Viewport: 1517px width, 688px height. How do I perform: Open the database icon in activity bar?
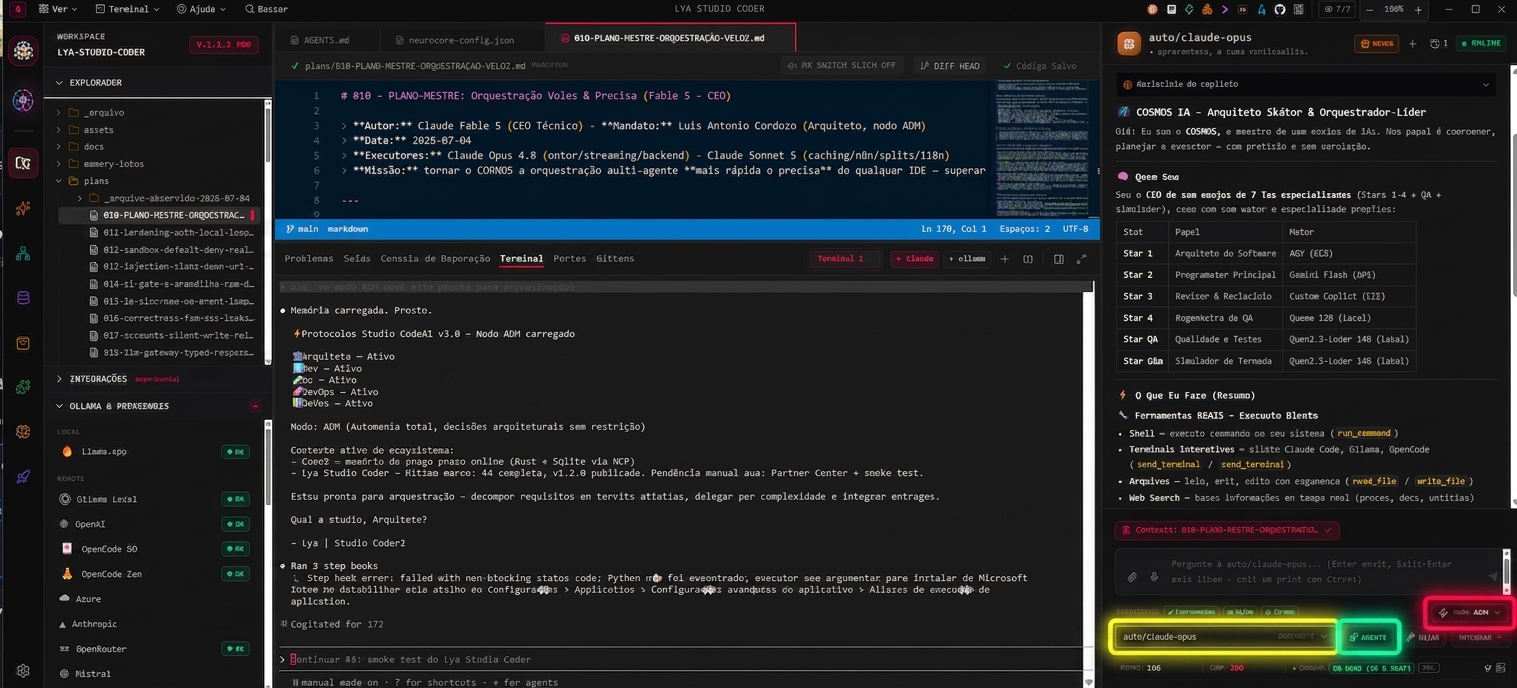click(x=23, y=297)
